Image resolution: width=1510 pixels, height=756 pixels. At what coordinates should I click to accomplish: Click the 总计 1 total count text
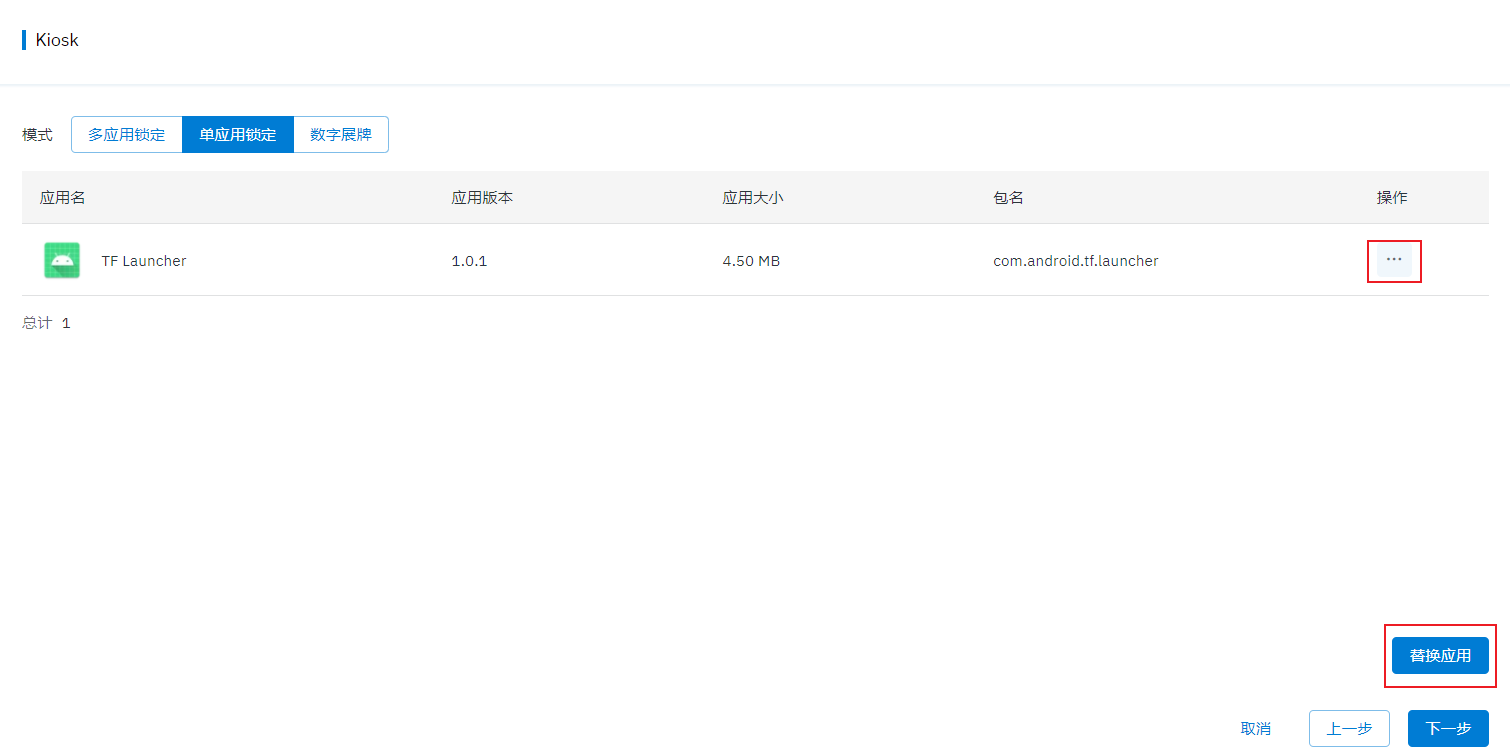coord(46,322)
